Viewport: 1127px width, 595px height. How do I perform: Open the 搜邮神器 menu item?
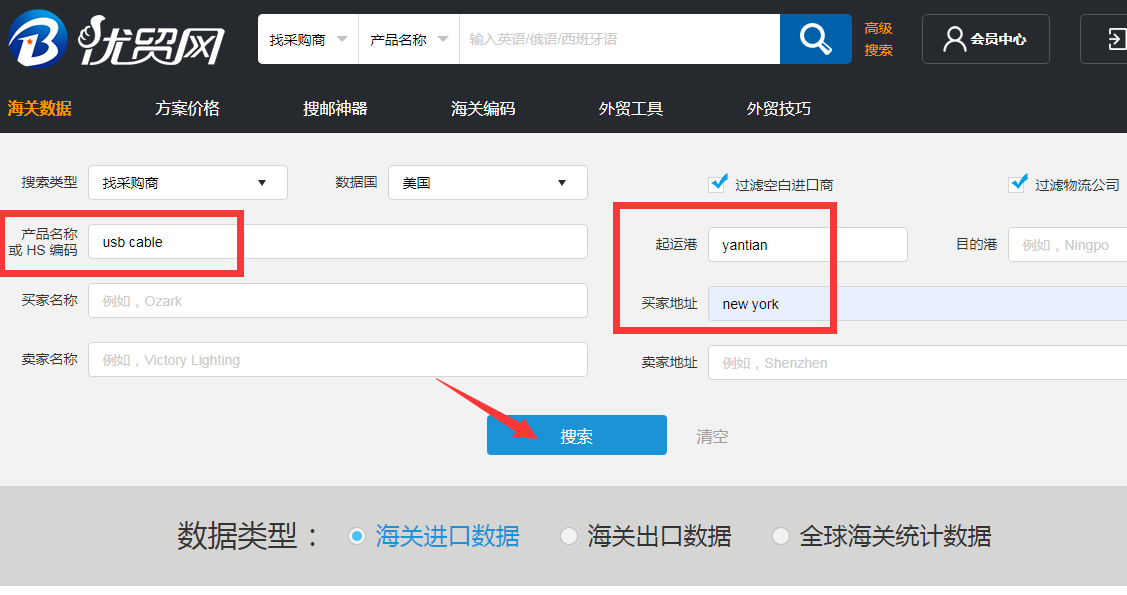pyautogui.click(x=335, y=109)
